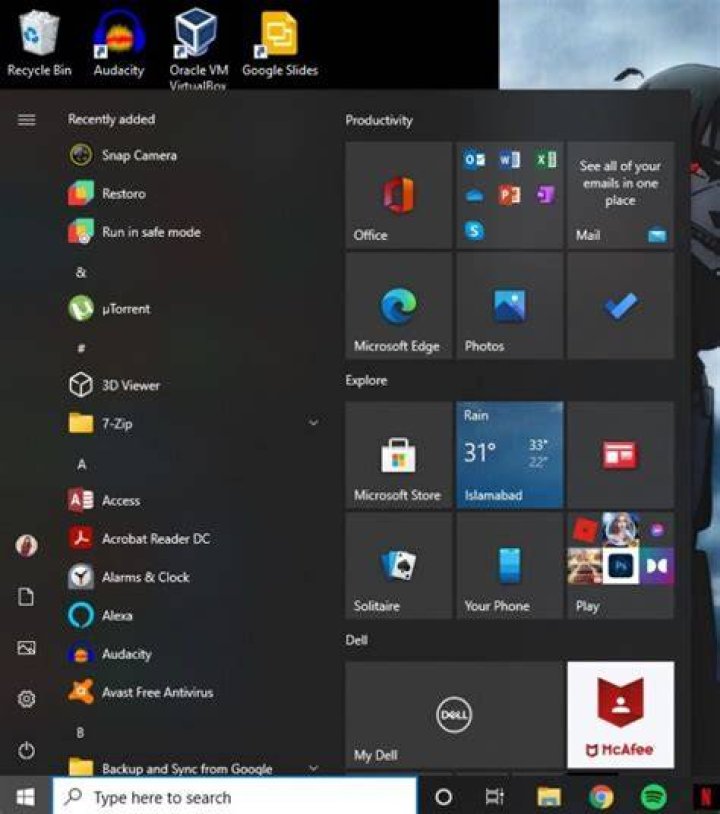This screenshot has width=720, height=814.
Task: Launch the Solitaire tile
Action: (399, 566)
